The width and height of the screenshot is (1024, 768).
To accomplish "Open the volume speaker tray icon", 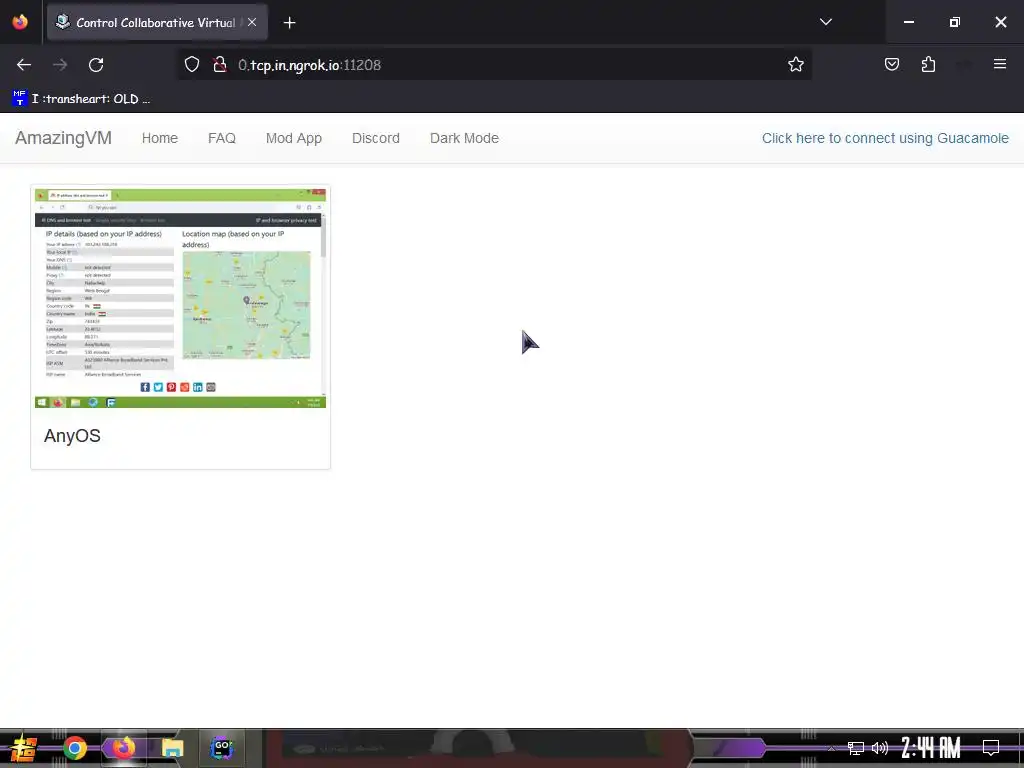I will pyautogui.click(x=880, y=748).
